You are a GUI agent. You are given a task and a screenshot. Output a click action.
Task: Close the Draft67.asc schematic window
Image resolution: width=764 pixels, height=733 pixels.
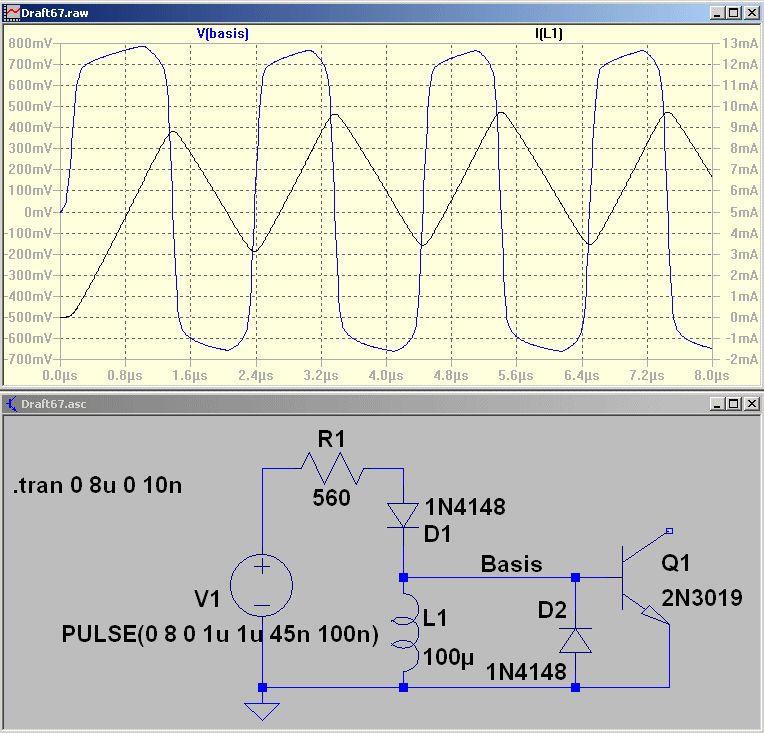(x=751, y=404)
